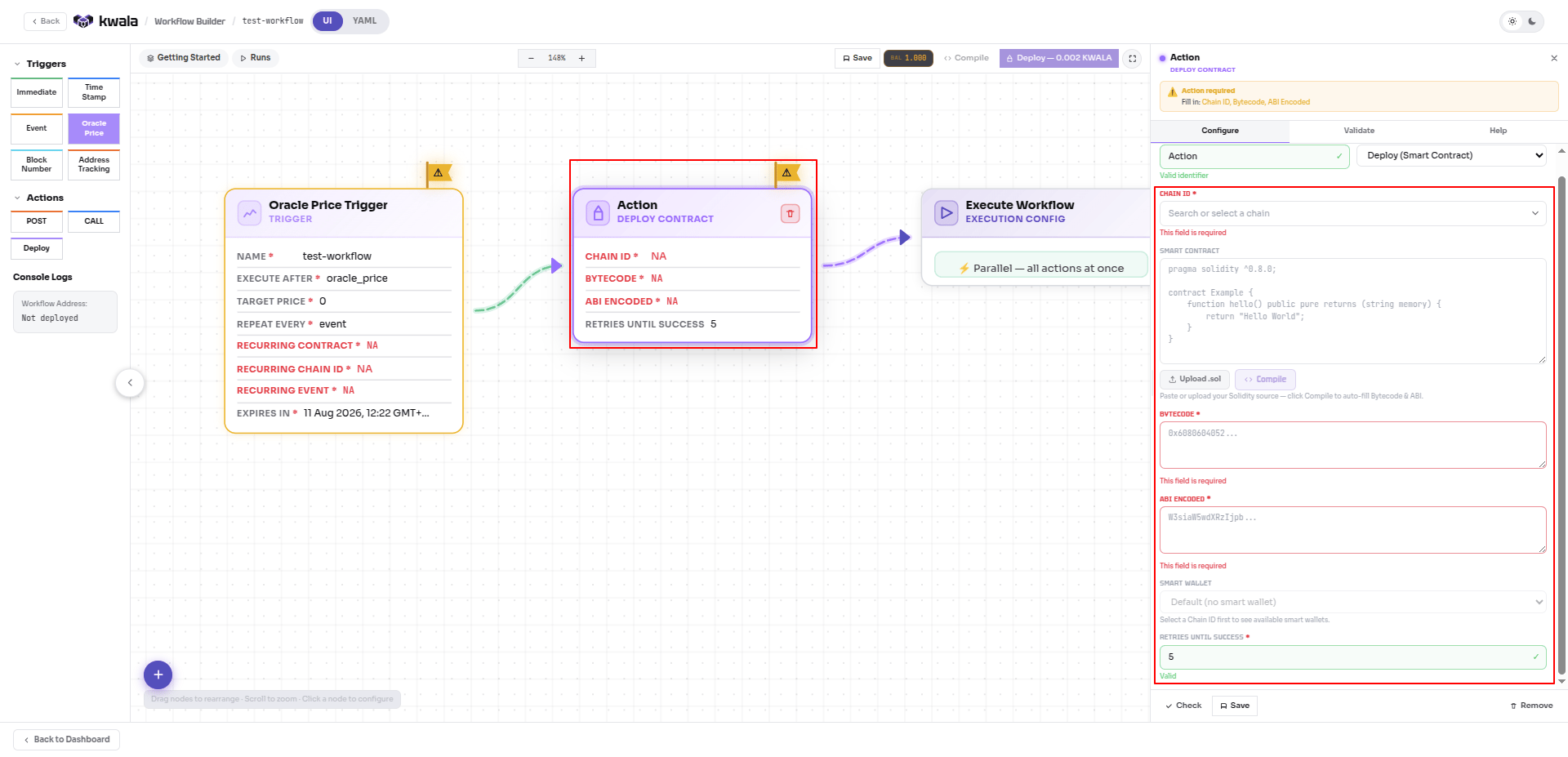
Task: Click the Action identifier input field
Action: tap(1254, 156)
